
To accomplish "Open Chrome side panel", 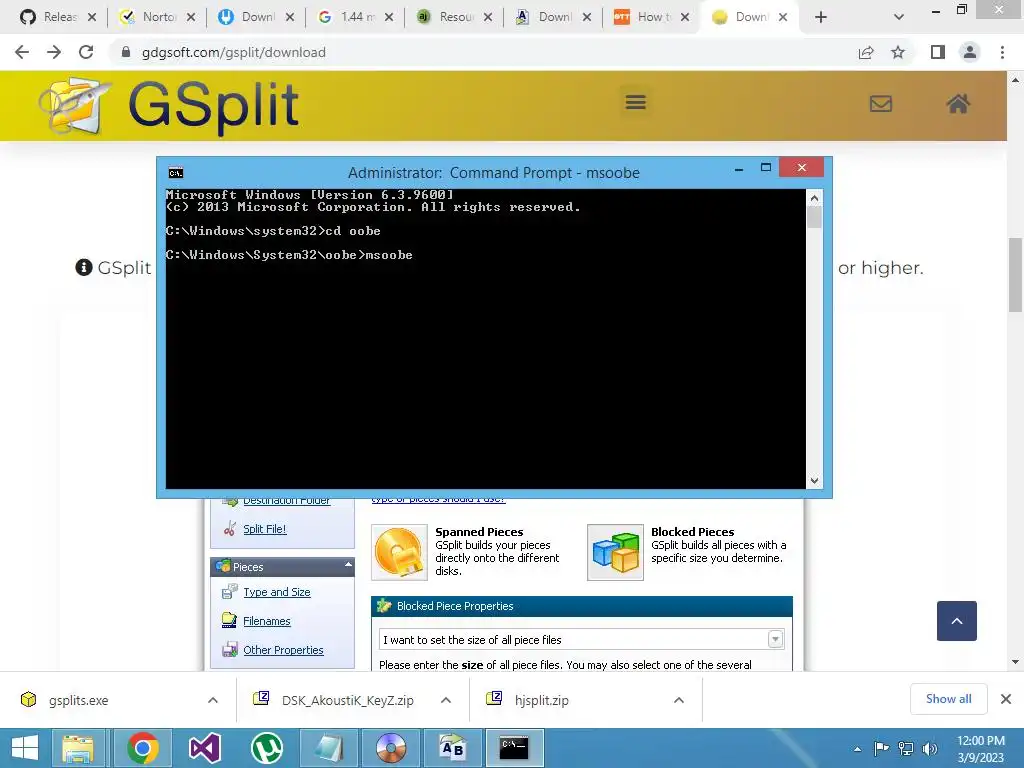I will click(x=938, y=52).
